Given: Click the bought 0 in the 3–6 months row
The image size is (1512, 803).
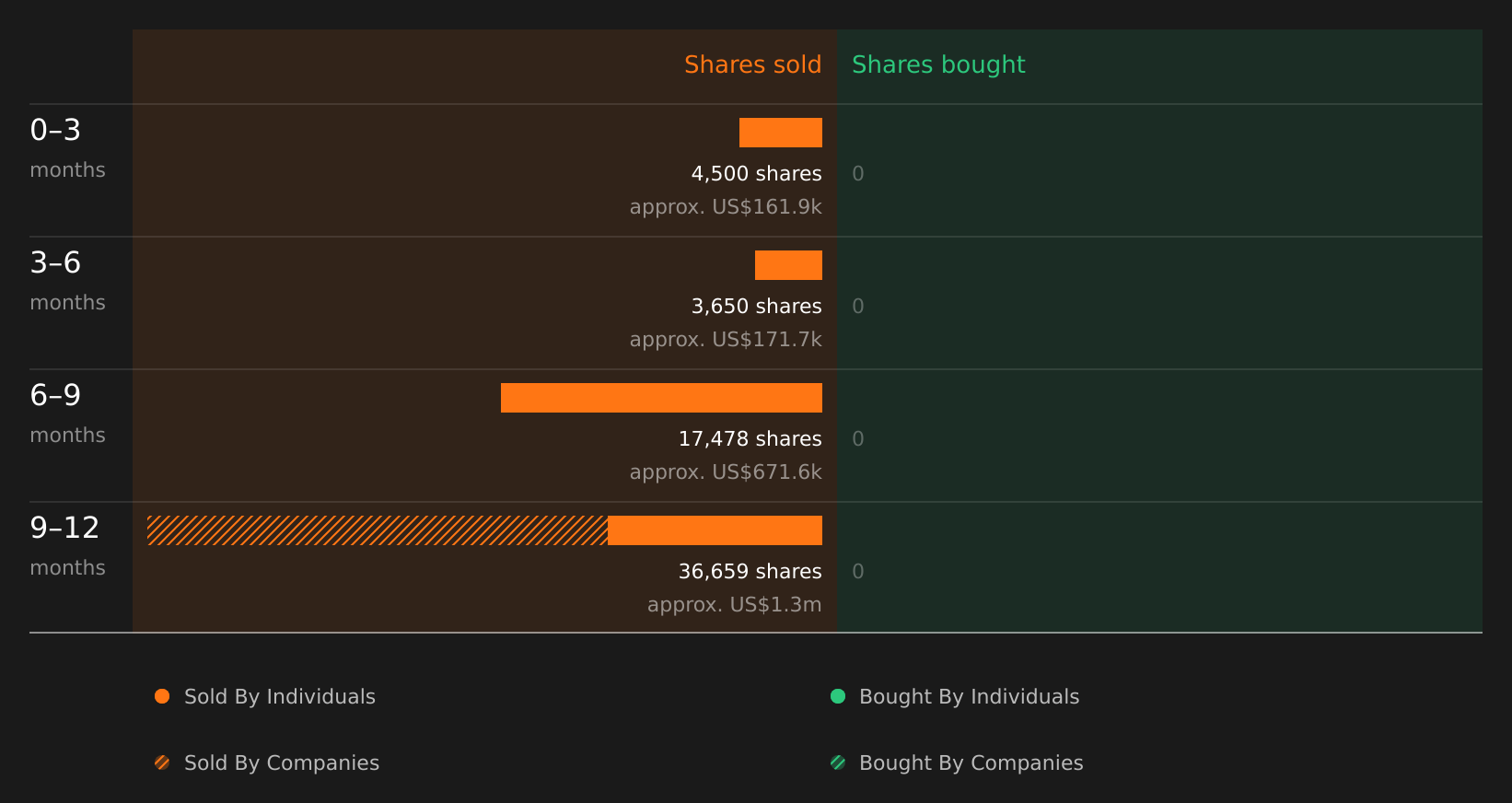Looking at the screenshot, I should point(858,307).
